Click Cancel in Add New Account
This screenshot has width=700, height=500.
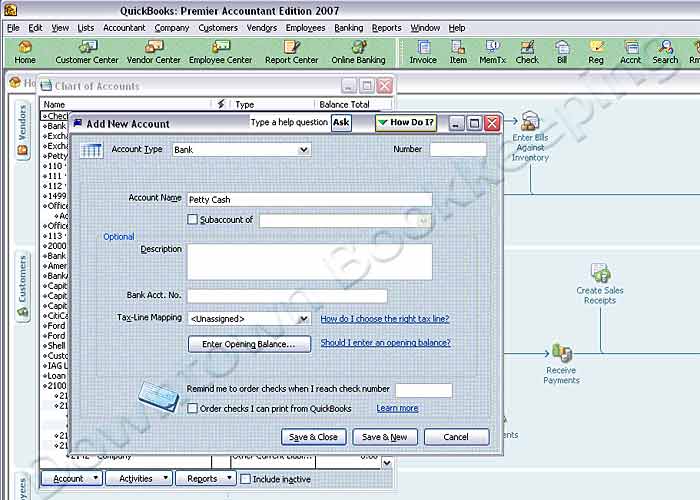pos(456,437)
